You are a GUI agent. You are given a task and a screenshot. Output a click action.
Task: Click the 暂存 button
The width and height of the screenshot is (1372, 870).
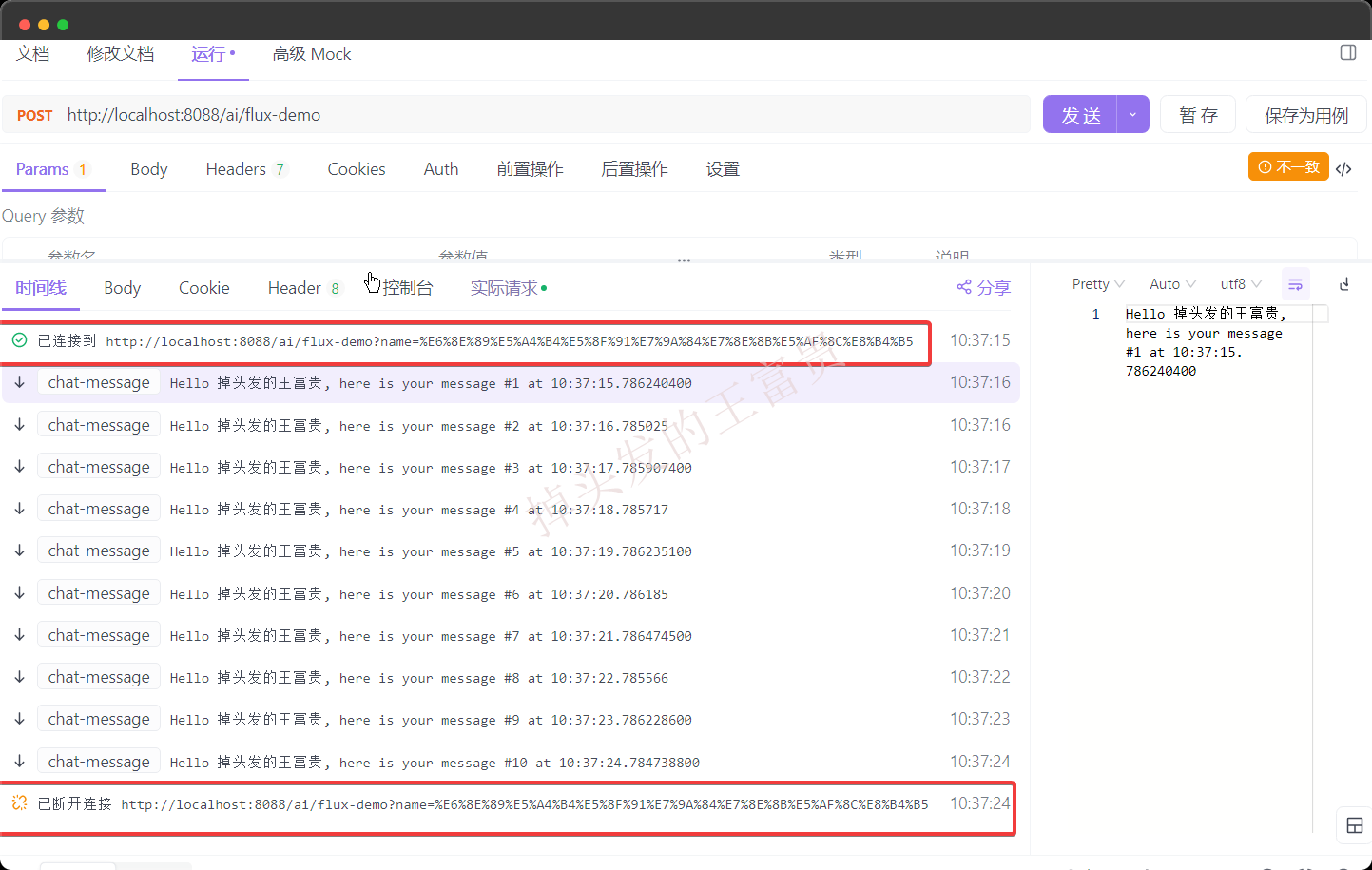pos(1198,115)
